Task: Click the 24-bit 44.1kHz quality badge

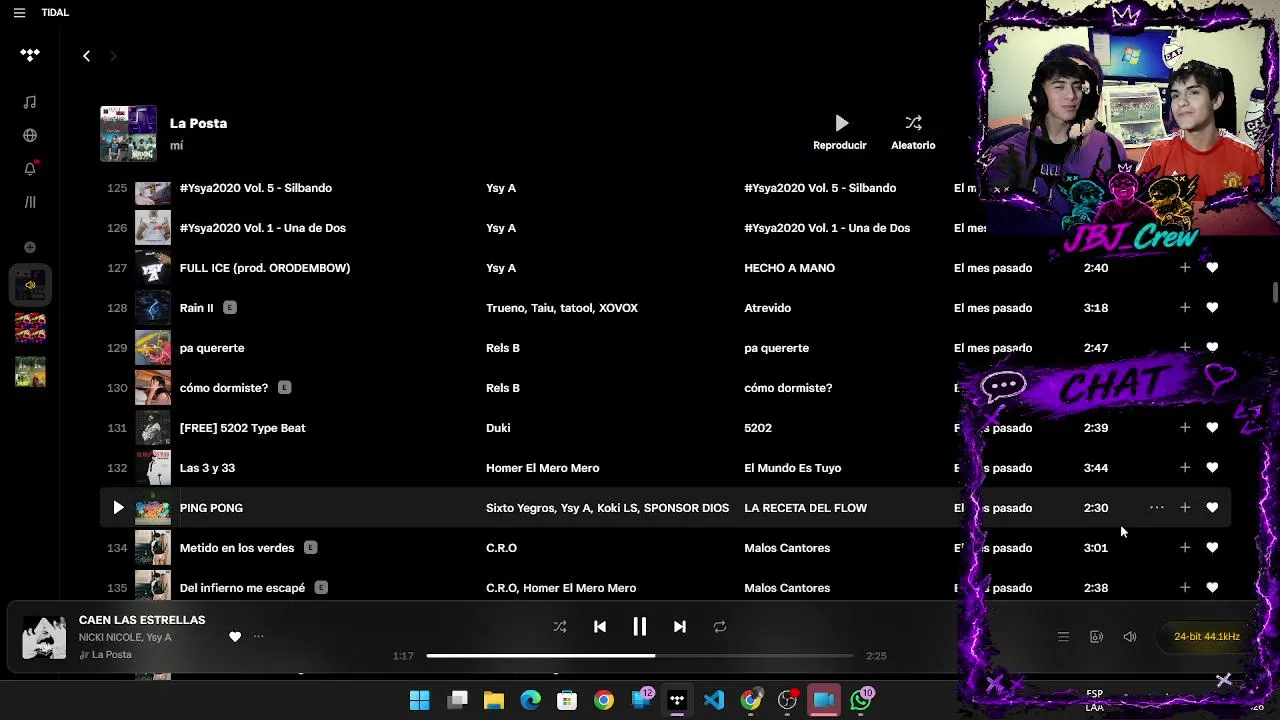Action: tap(1207, 637)
